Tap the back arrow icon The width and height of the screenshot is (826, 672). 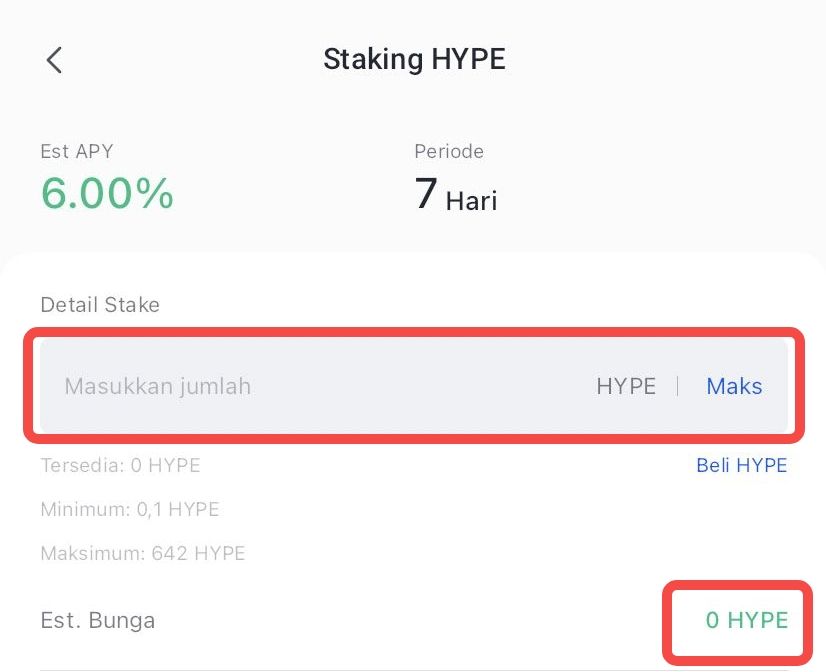tap(53, 60)
